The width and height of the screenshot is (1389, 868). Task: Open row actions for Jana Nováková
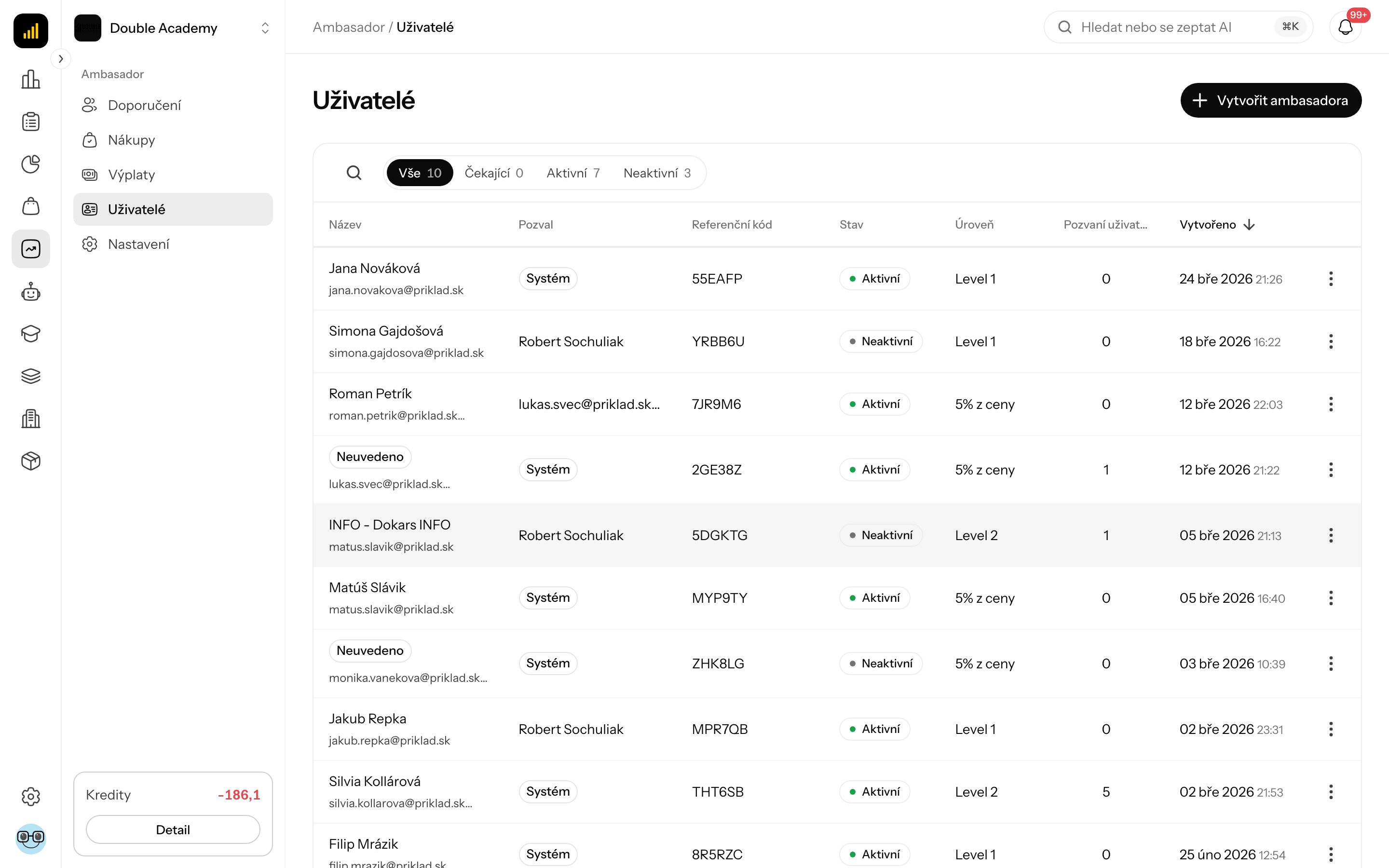(x=1331, y=279)
